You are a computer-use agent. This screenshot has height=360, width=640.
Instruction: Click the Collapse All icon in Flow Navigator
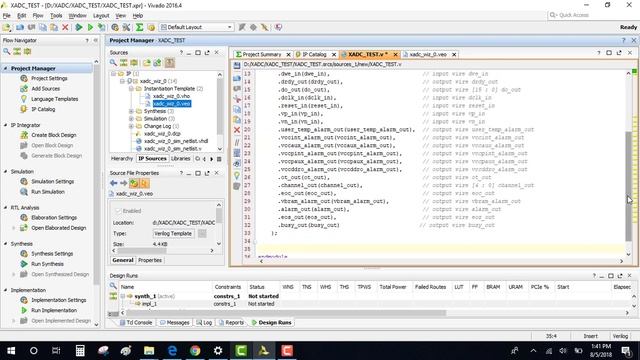coord(17,51)
